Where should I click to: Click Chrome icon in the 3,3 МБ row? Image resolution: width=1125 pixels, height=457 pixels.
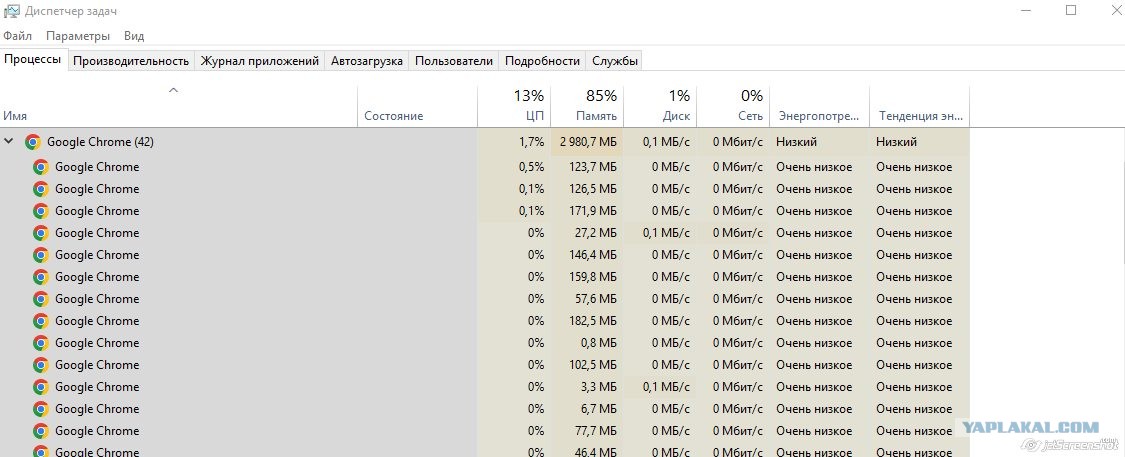coord(41,387)
